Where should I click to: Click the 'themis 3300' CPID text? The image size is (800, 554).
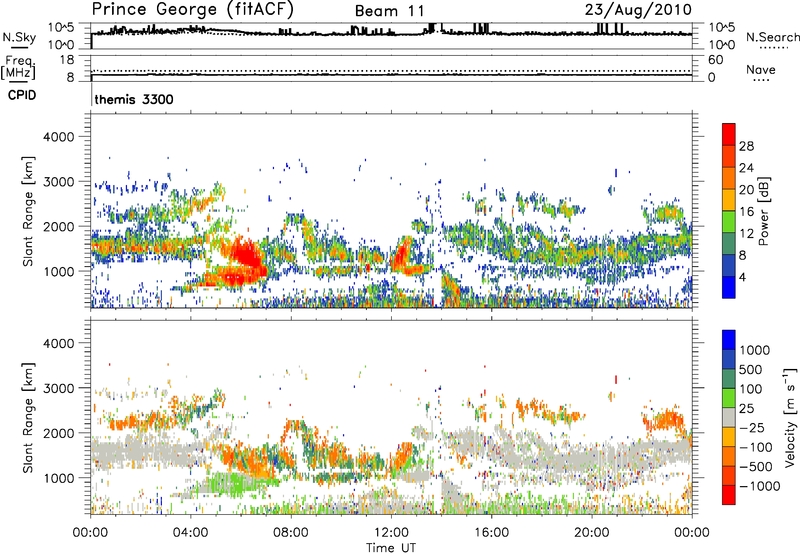click(x=134, y=99)
